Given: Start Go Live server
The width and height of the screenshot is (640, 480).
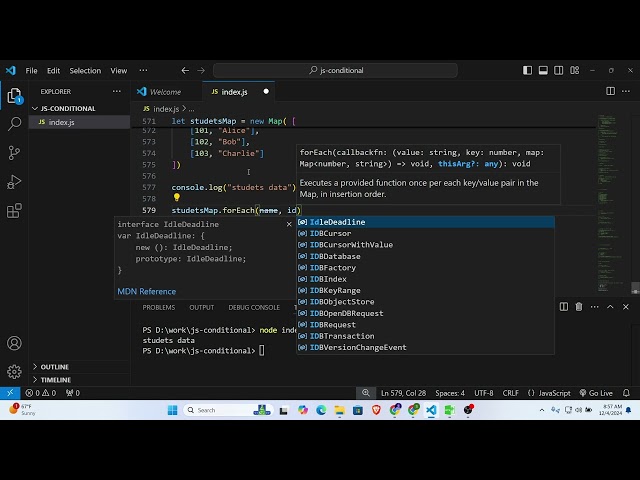Looking at the screenshot, I should [596, 393].
